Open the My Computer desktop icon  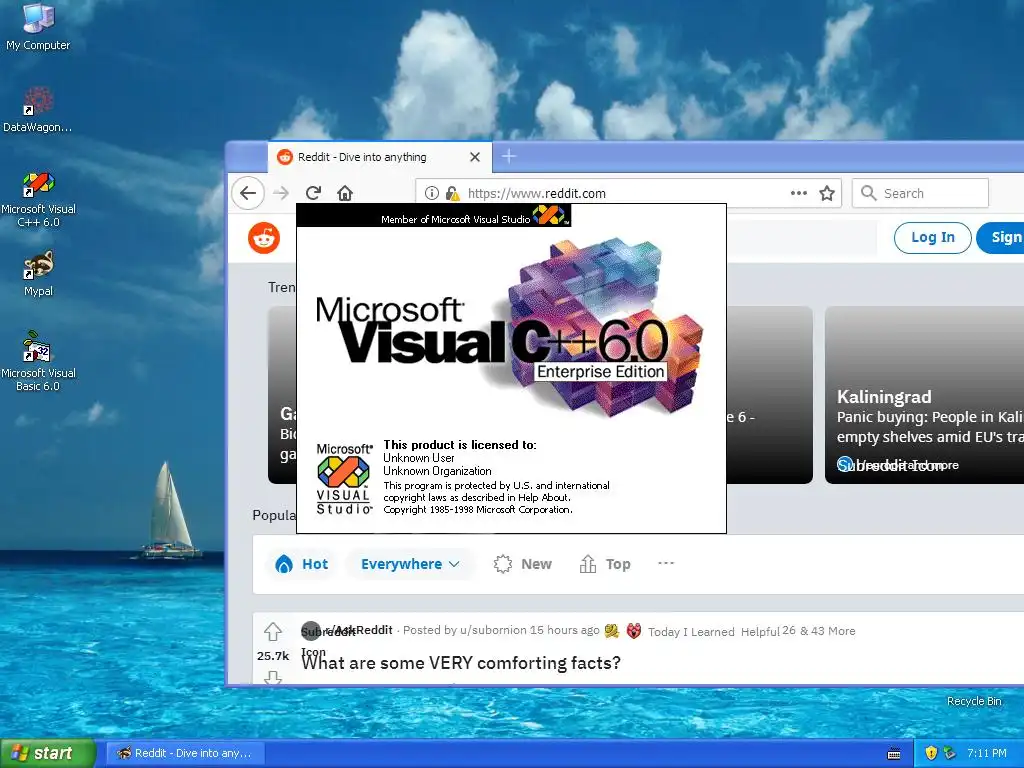pos(38,27)
